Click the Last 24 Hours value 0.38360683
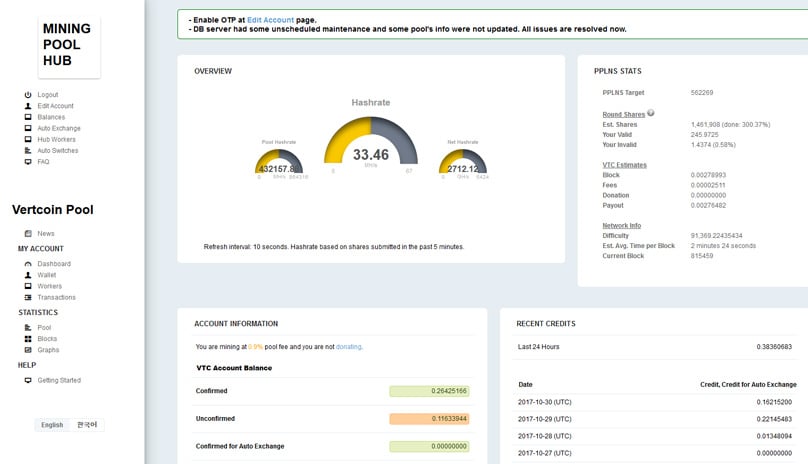 click(774, 347)
